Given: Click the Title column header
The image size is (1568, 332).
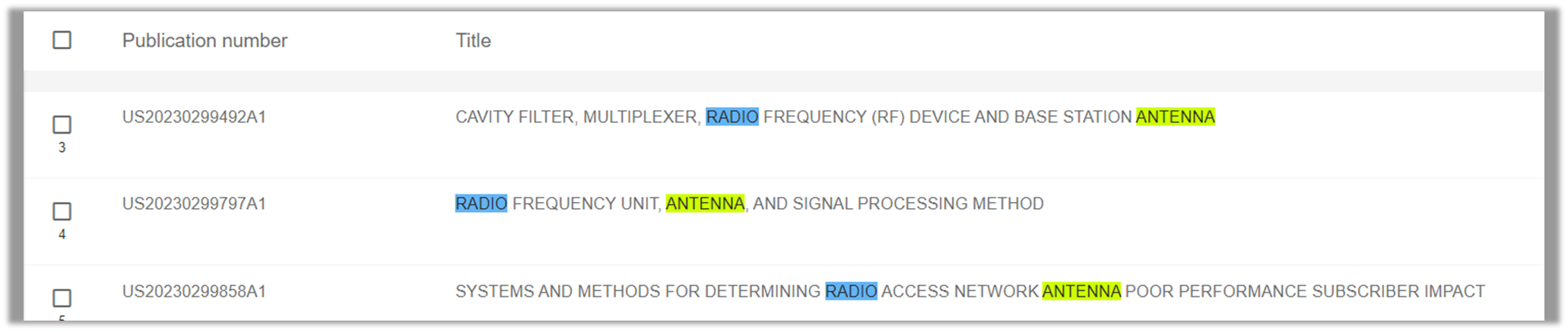Looking at the screenshot, I should click(x=473, y=40).
